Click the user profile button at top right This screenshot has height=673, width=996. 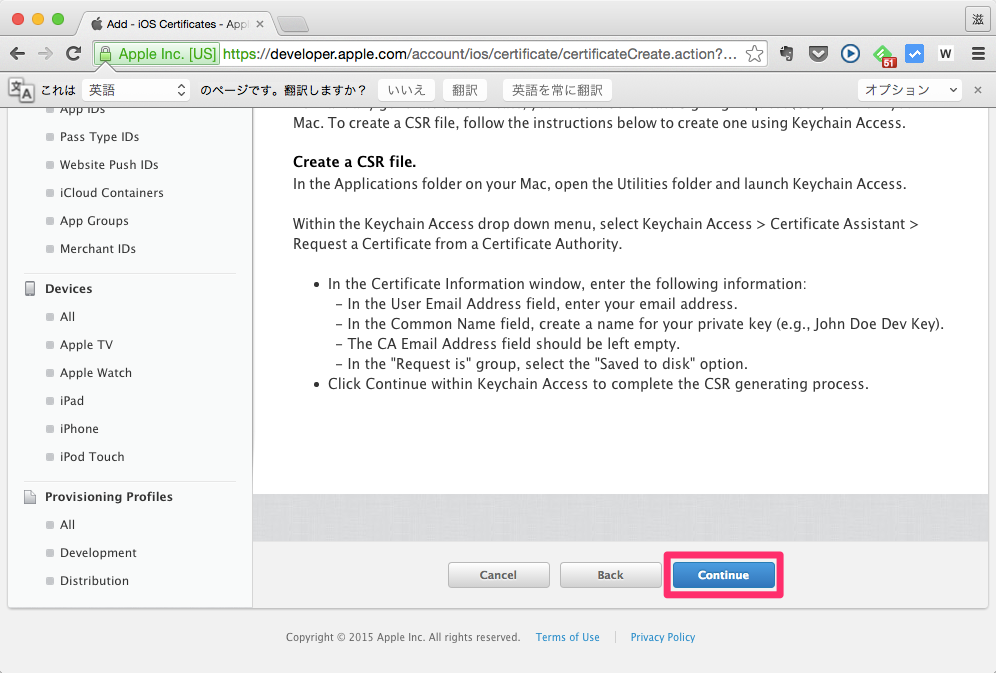978,19
